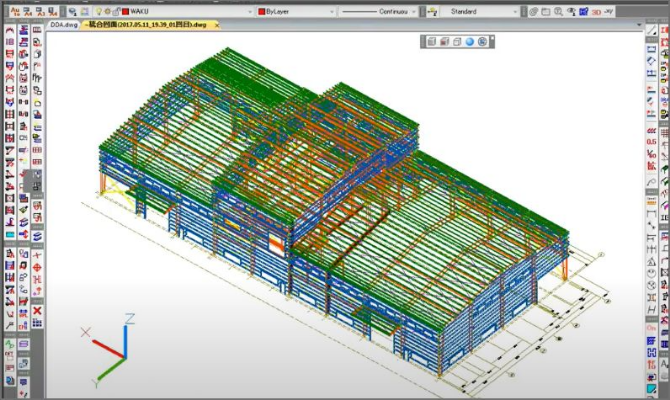The height and width of the screenshot is (400, 670).
Task: Switch to the DDA.dwg tab
Action: [x=64, y=25]
